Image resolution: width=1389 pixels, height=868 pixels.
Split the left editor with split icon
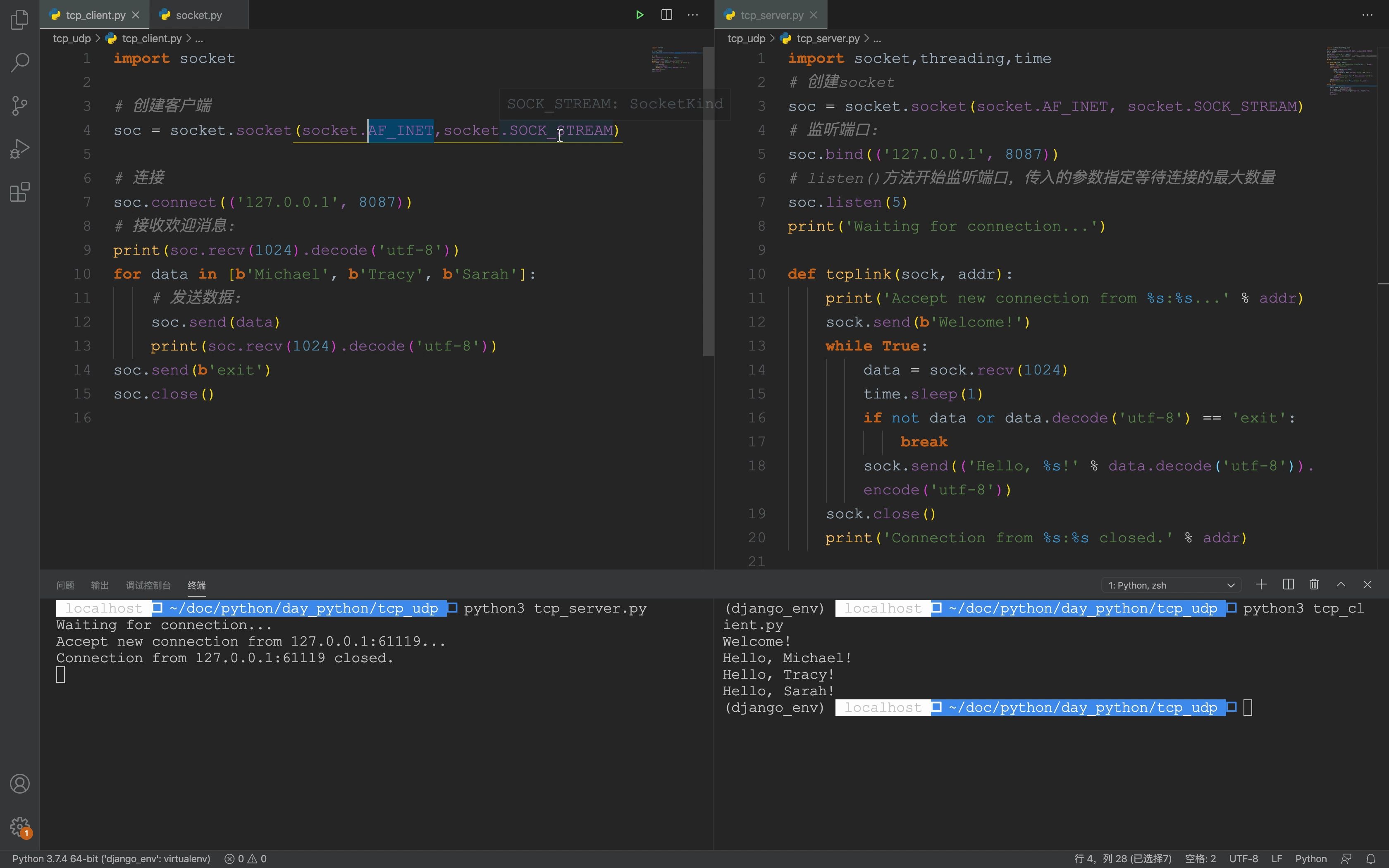[x=666, y=15]
